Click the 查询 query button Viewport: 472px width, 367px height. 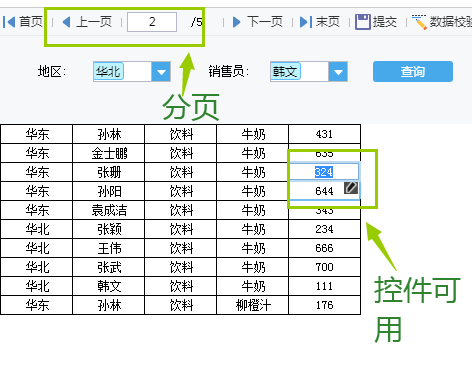tap(413, 71)
